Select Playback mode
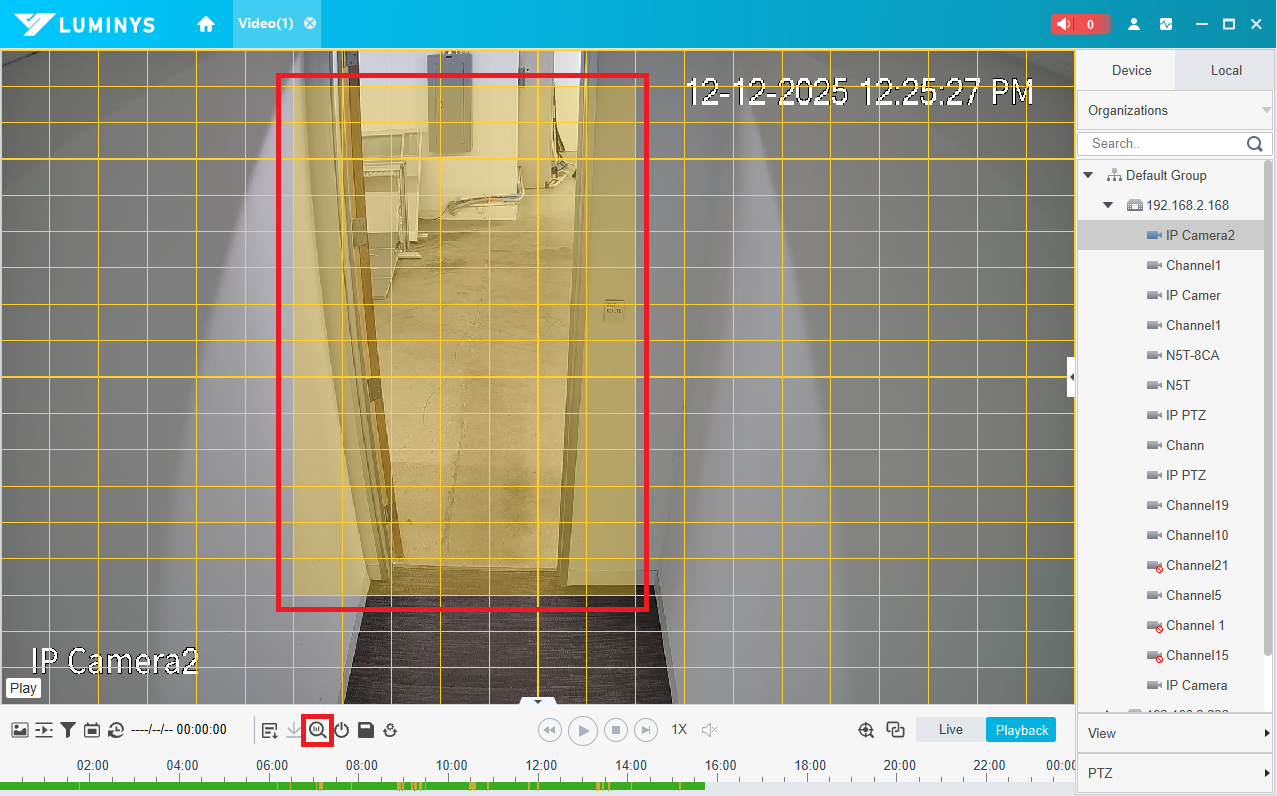This screenshot has width=1277, height=796. coord(1021,730)
